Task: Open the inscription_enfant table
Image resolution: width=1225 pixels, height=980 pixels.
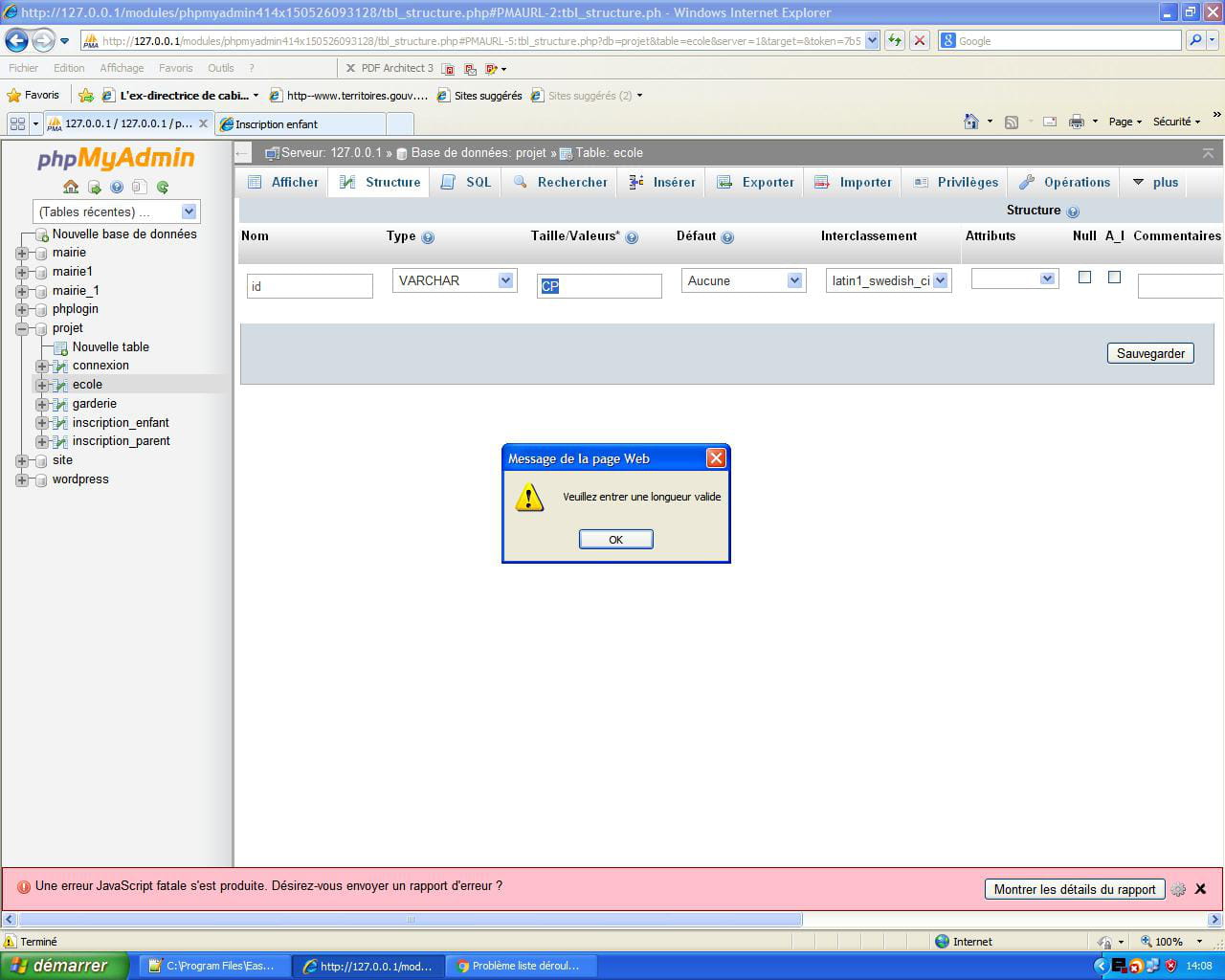Action: (121, 423)
